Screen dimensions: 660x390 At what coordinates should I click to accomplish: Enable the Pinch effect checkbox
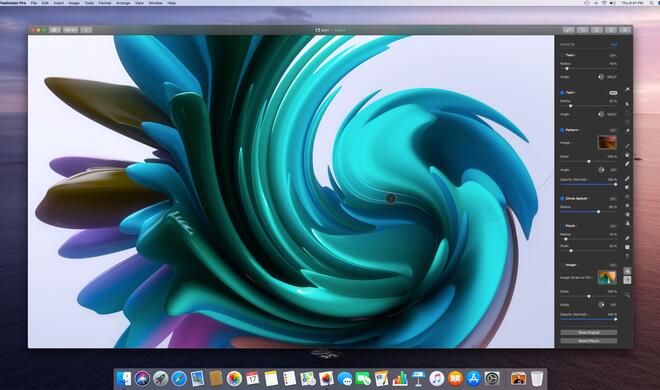[562, 226]
